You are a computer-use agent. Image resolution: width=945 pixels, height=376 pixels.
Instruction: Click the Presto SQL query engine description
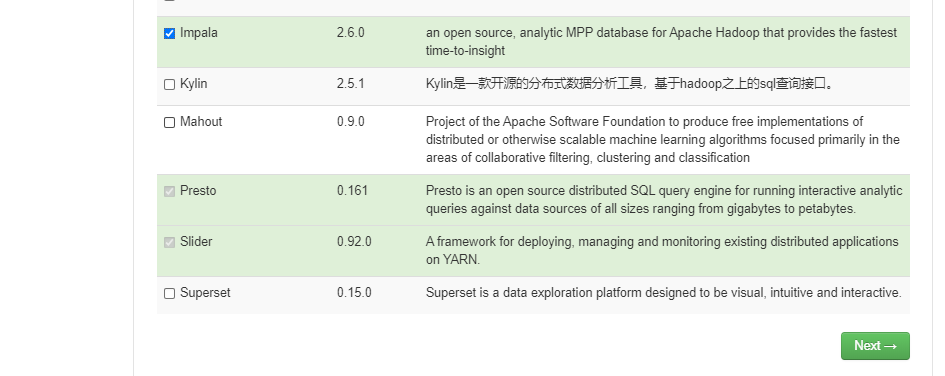coord(664,200)
